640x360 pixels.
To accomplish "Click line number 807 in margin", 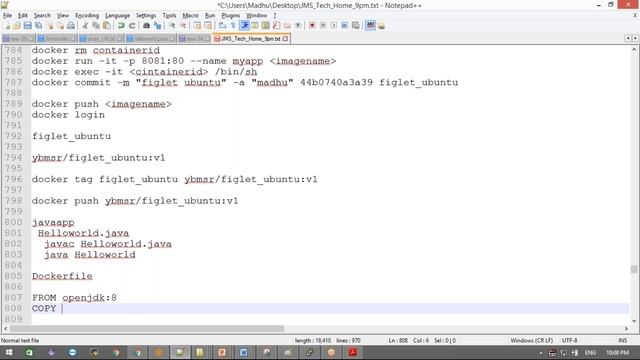I will 13,298.
